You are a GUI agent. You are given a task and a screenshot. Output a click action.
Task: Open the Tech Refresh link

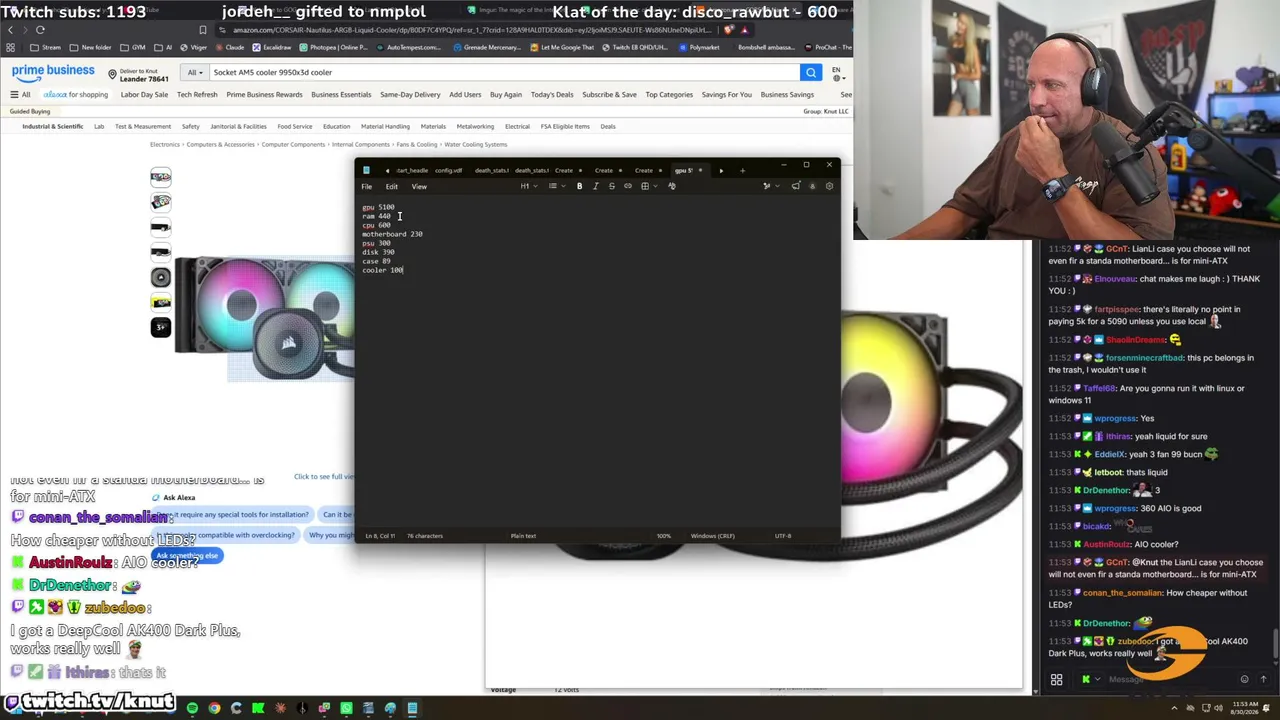(x=197, y=95)
